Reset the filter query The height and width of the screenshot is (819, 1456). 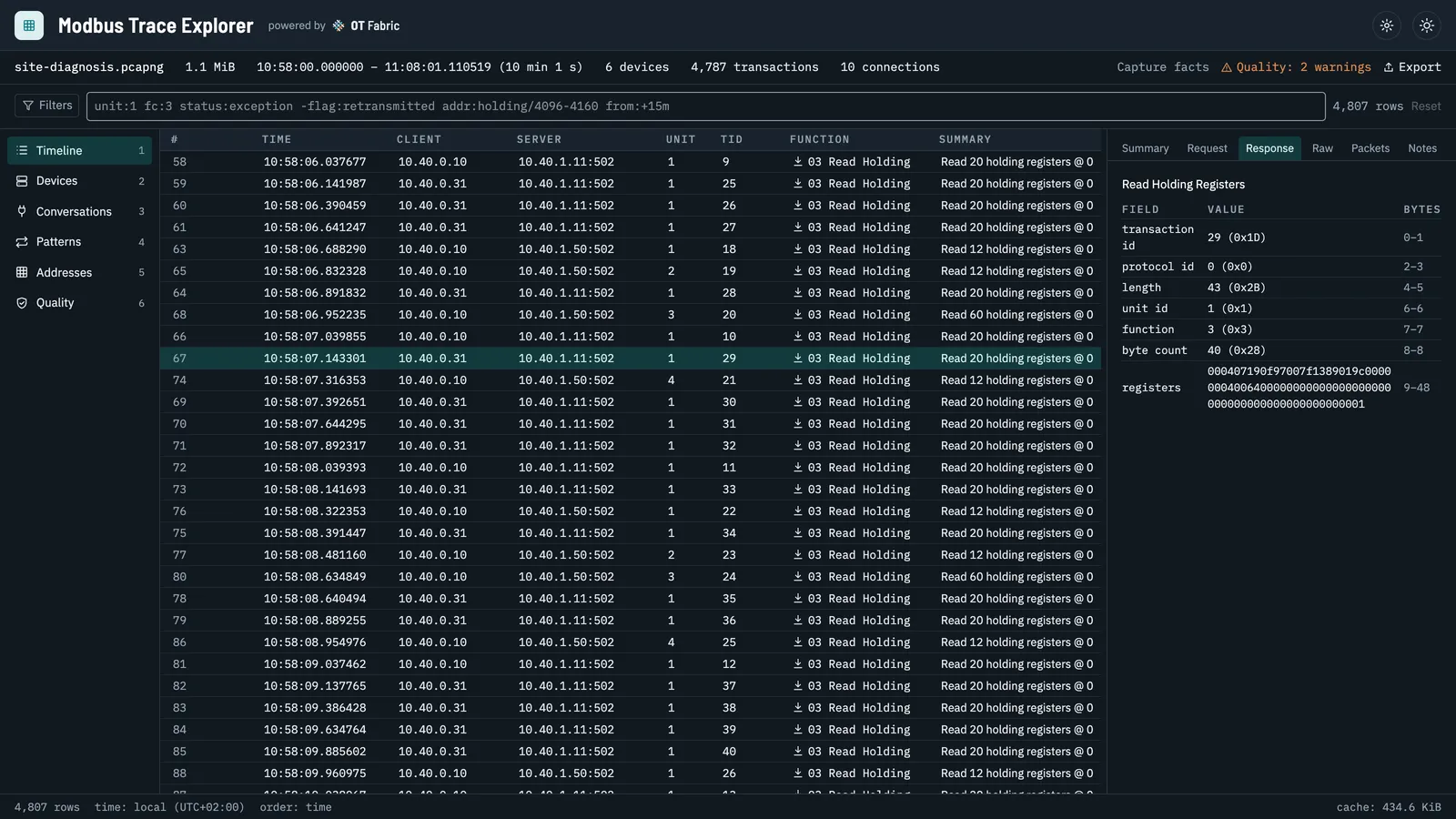point(1425,106)
